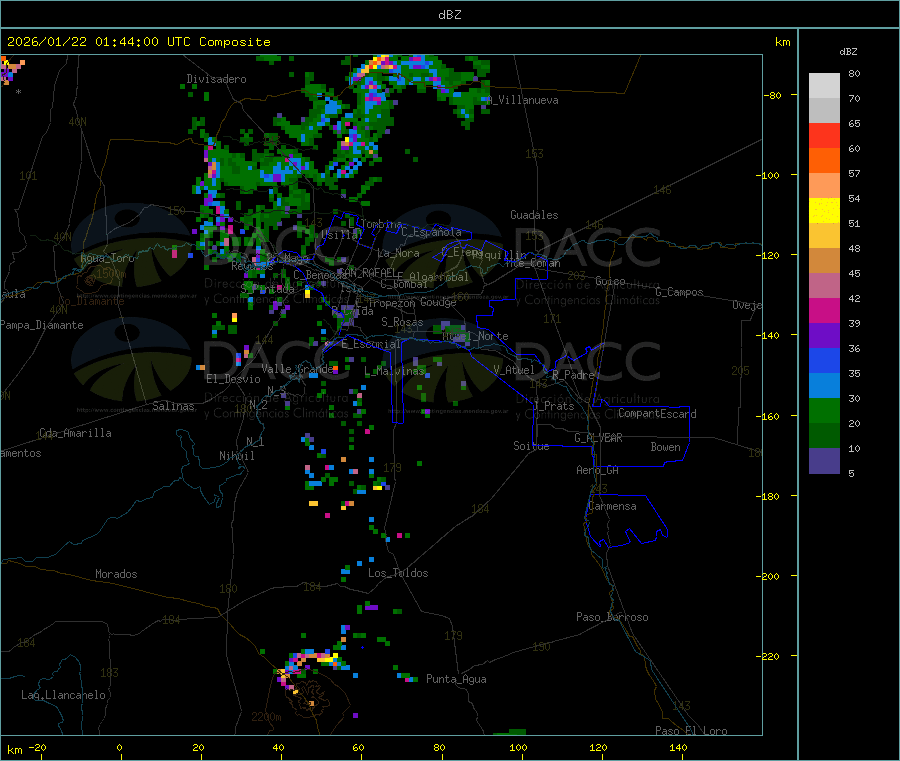The height and width of the screenshot is (761, 900).
Task: Click the -80 km vertical axis tick
Action: [773, 95]
